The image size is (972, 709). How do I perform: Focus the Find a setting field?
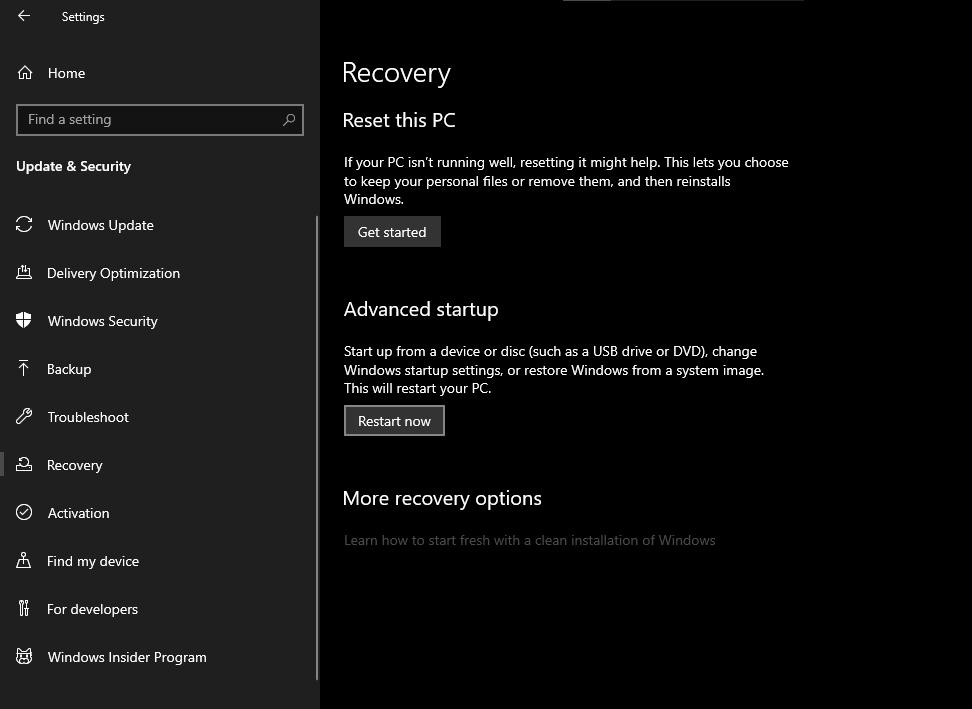(x=160, y=120)
